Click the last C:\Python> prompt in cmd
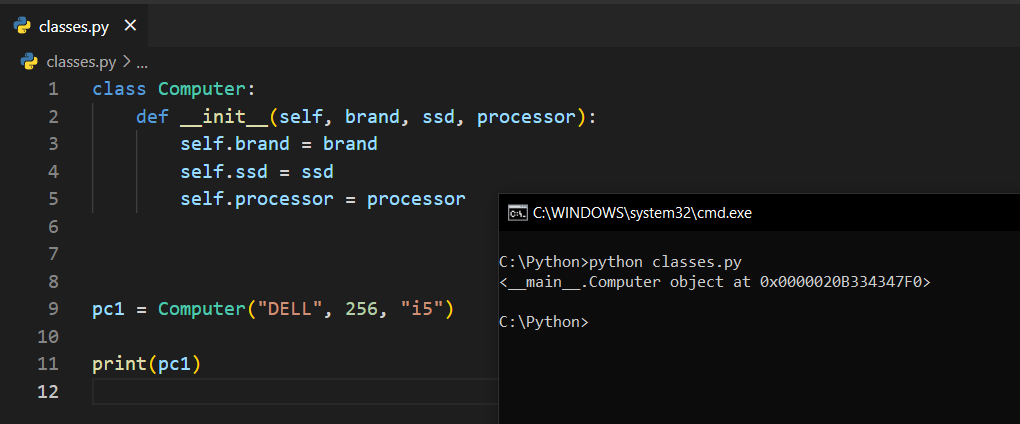 click(x=543, y=322)
